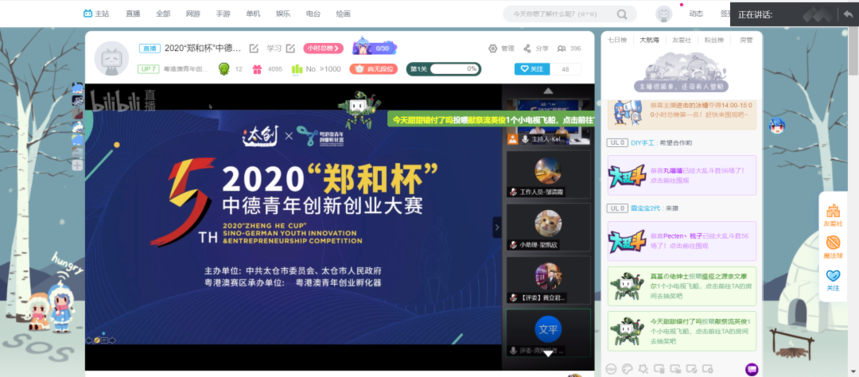Click the 小时总榜 pink button
This screenshot has height=377, width=859.
[x=323, y=48]
